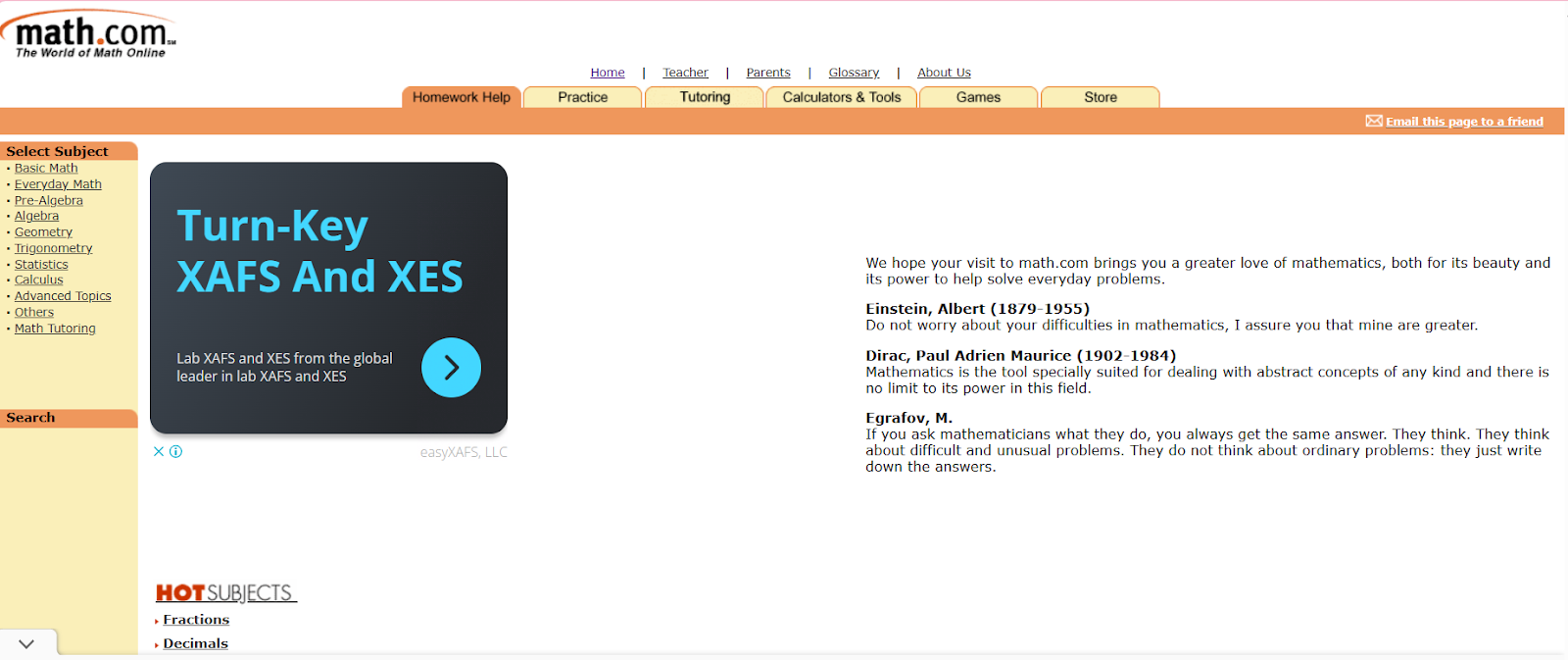Click Email this page to a friend
The image size is (1568, 660).
[1464, 122]
